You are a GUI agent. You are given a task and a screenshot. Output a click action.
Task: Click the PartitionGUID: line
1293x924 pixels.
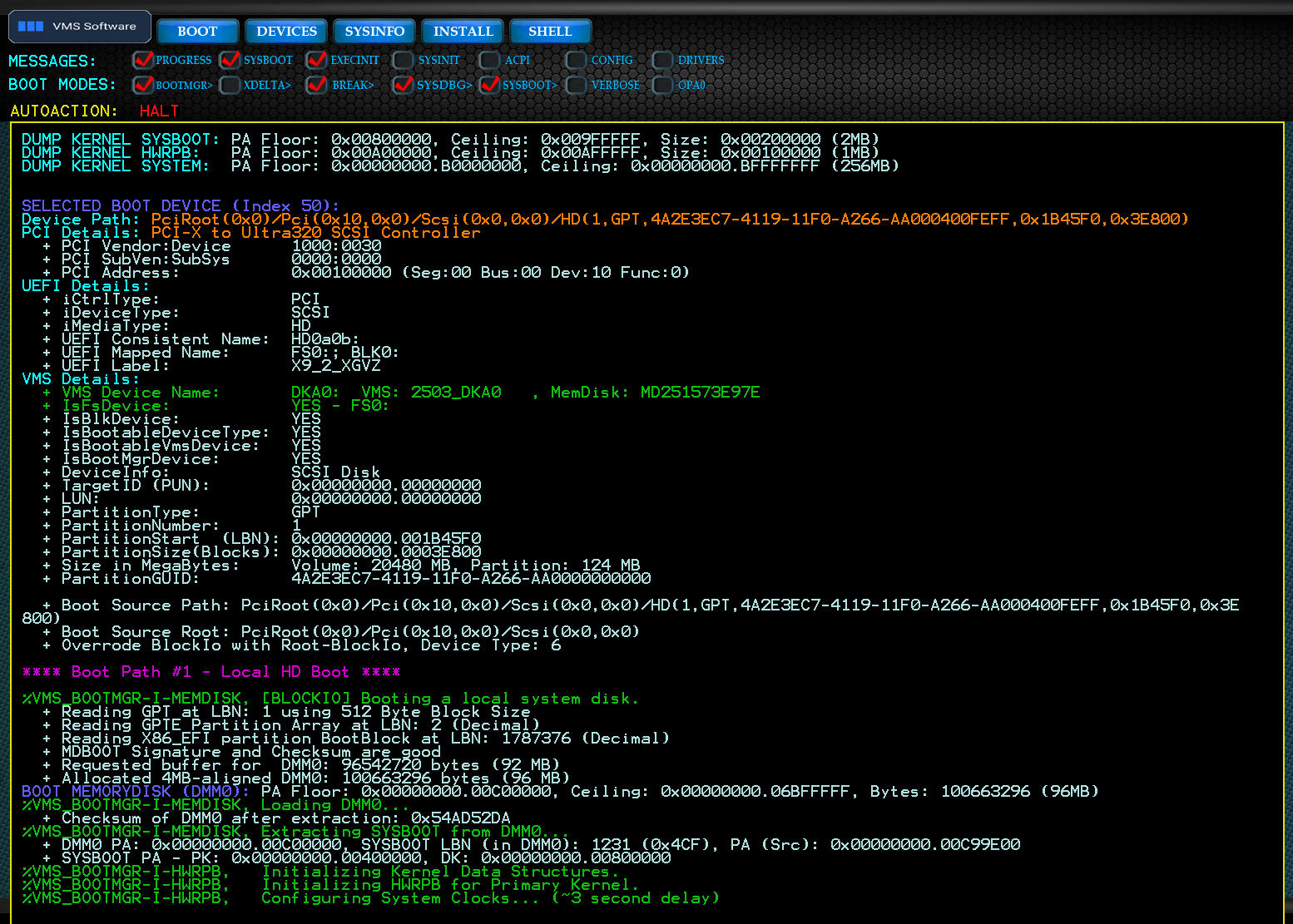(346, 578)
